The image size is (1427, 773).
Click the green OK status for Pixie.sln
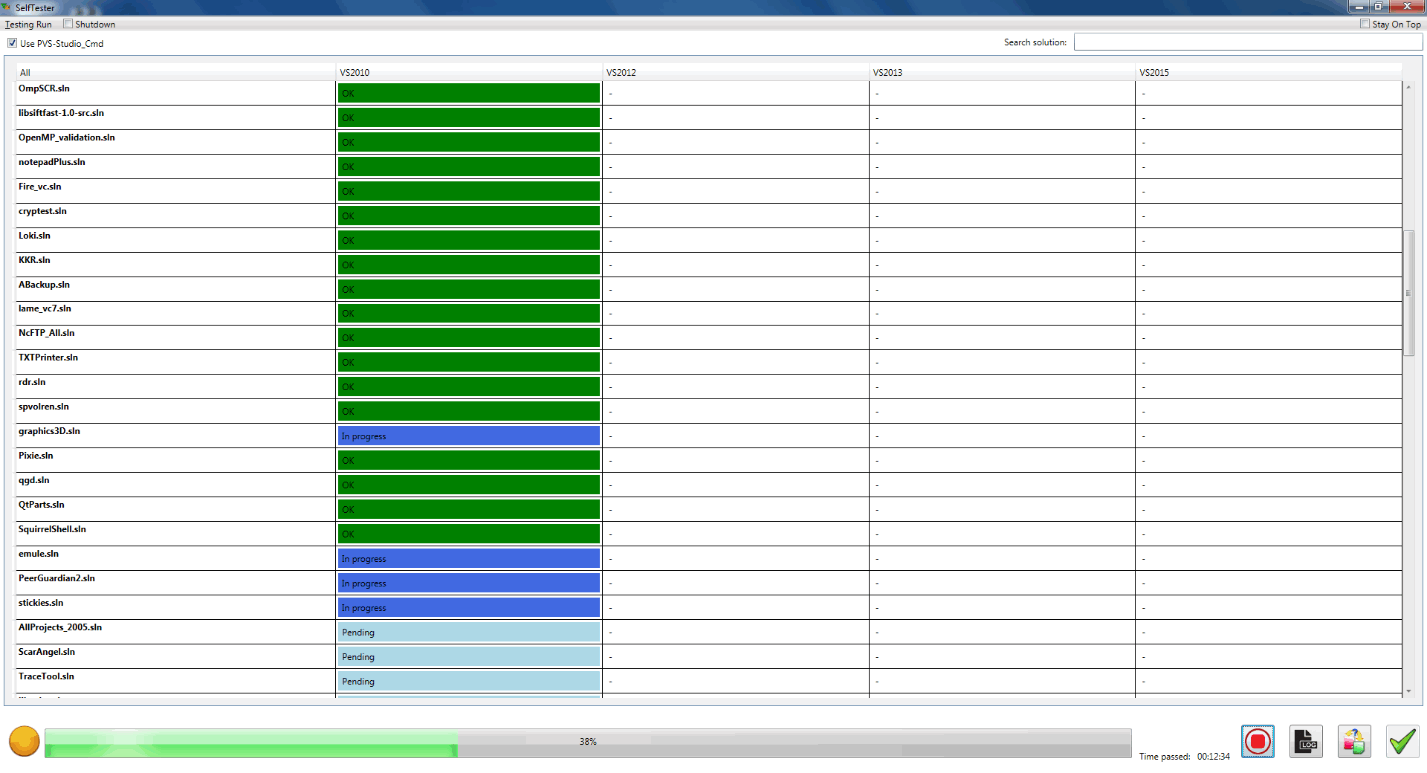pyautogui.click(x=469, y=461)
